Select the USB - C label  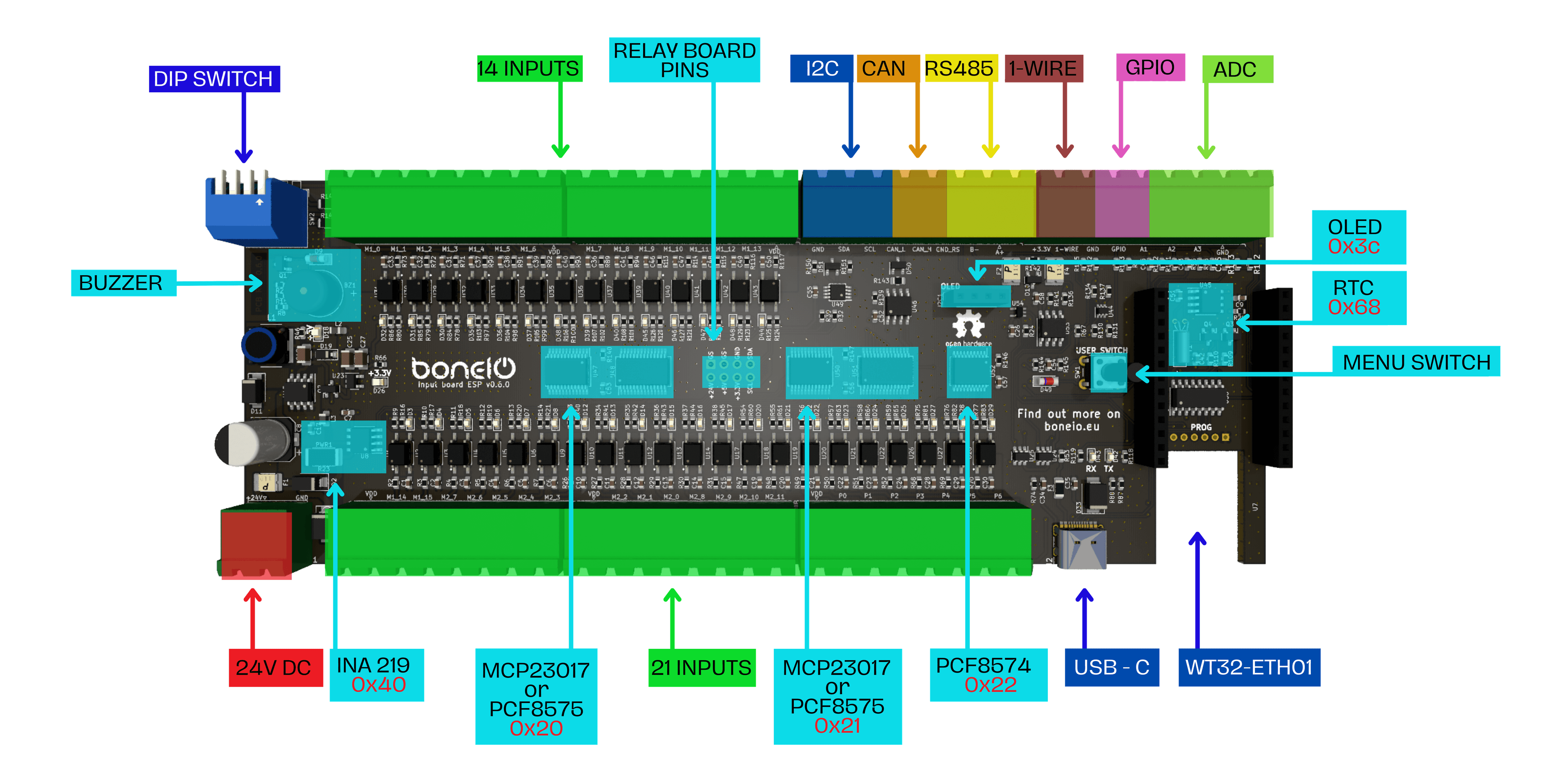coord(1111,668)
